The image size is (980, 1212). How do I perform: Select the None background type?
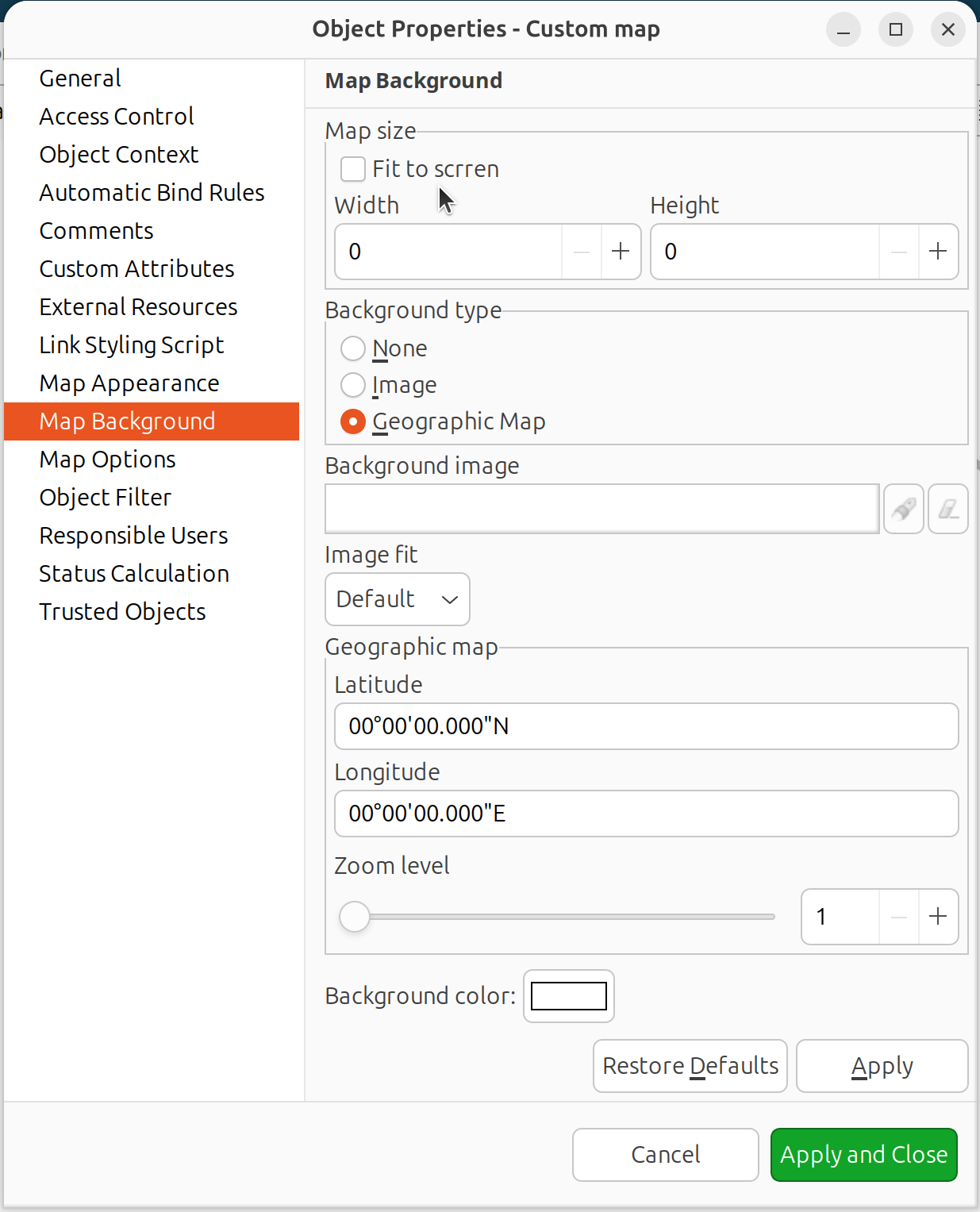click(x=353, y=348)
